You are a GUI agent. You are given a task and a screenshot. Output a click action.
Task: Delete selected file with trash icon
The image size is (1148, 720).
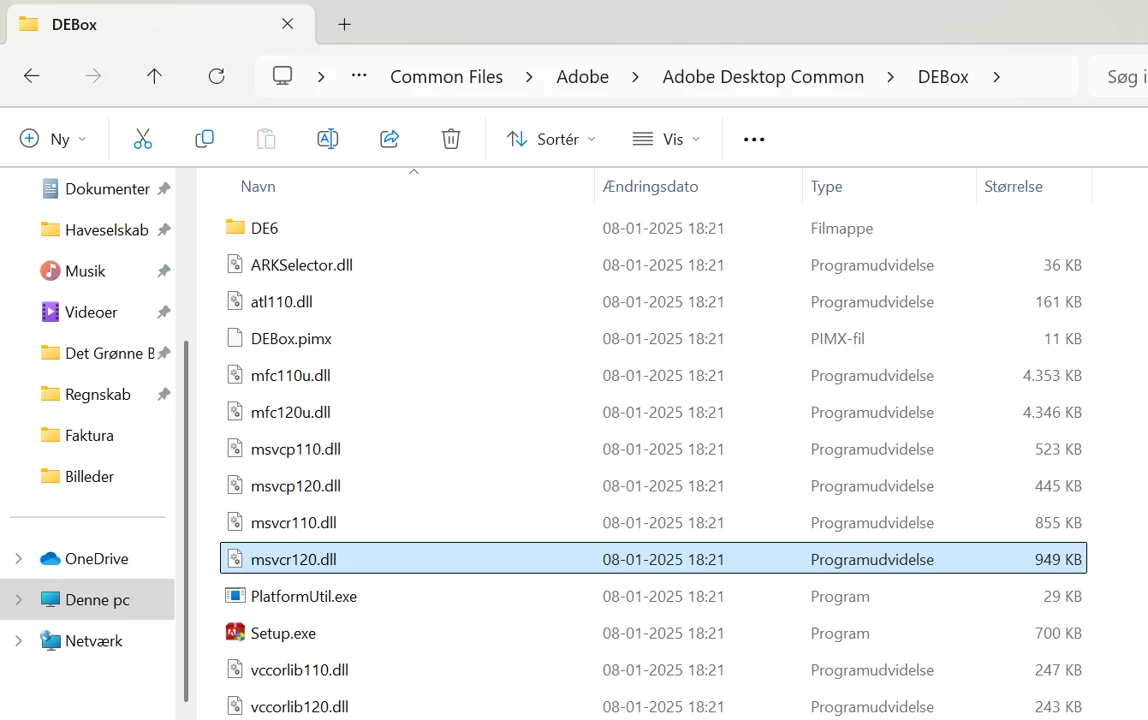pyautogui.click(x=451, y=138)
